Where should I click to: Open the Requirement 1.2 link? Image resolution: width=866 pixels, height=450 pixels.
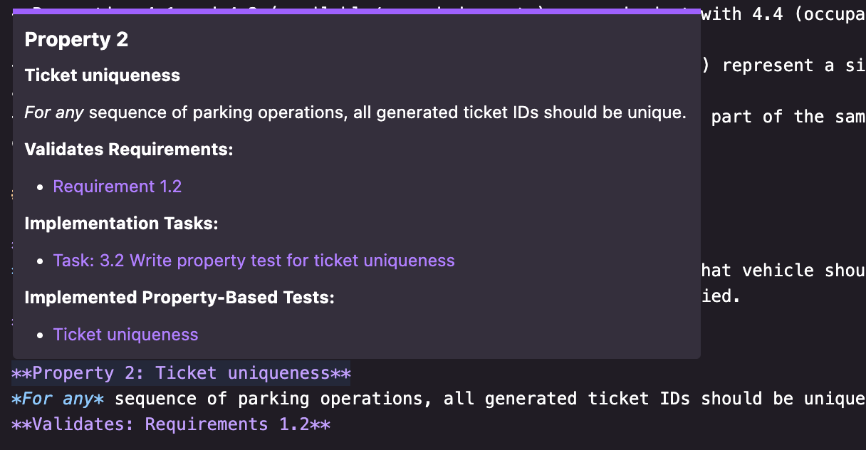tap(117, 186)
